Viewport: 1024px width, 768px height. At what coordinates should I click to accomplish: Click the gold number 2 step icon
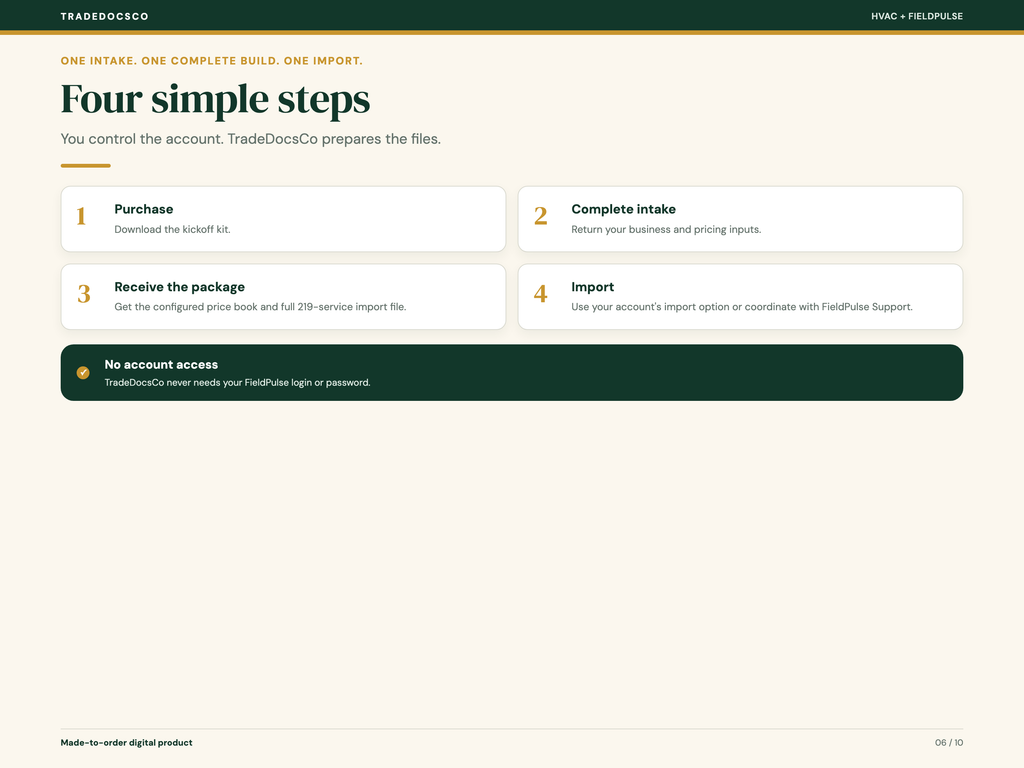tap(541, 216)
